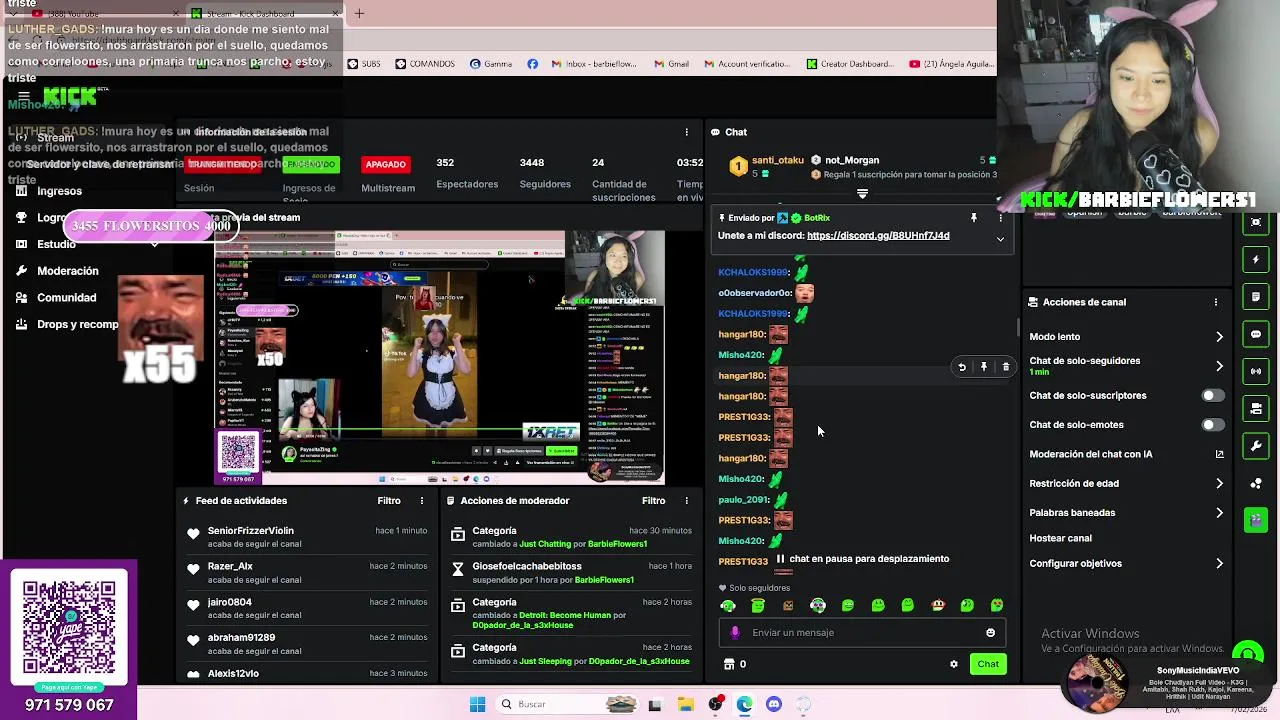Delete hangar180's chat message

point(1006,367)
